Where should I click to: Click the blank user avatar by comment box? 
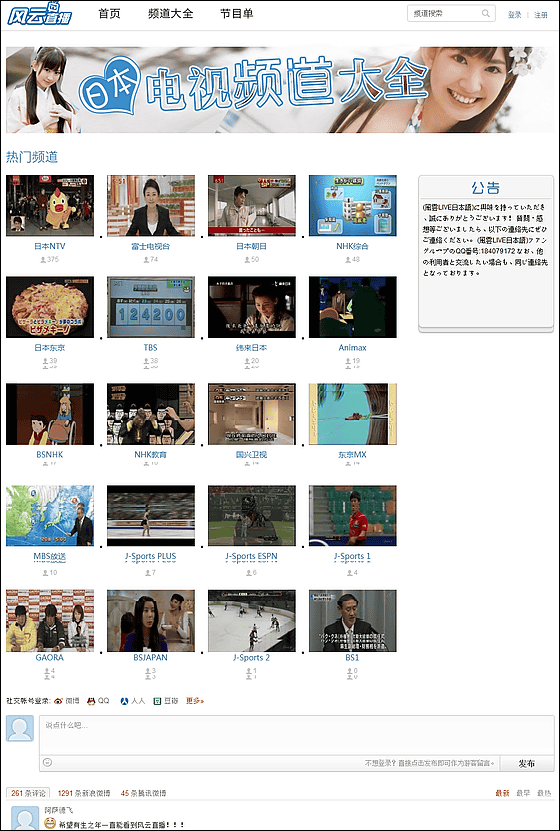(20, 728)
